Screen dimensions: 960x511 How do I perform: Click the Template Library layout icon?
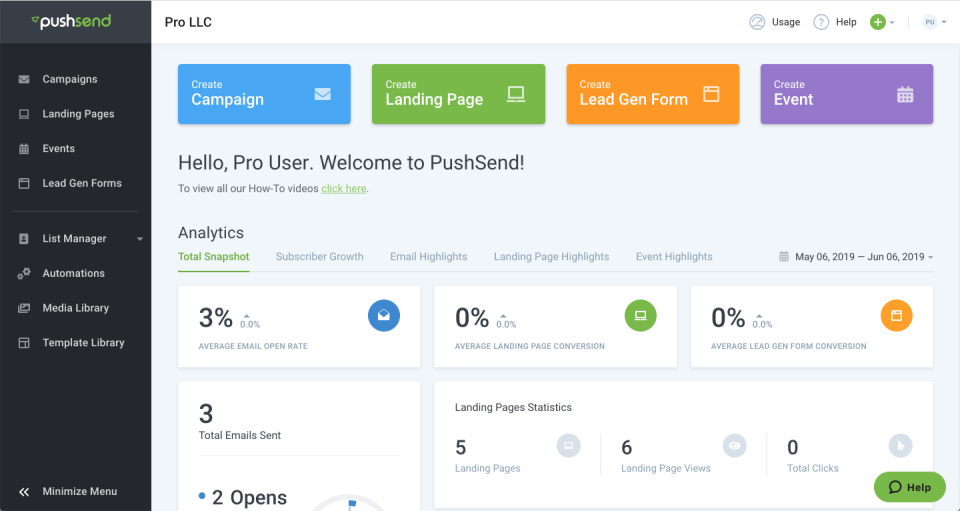[x=24, y=343]
